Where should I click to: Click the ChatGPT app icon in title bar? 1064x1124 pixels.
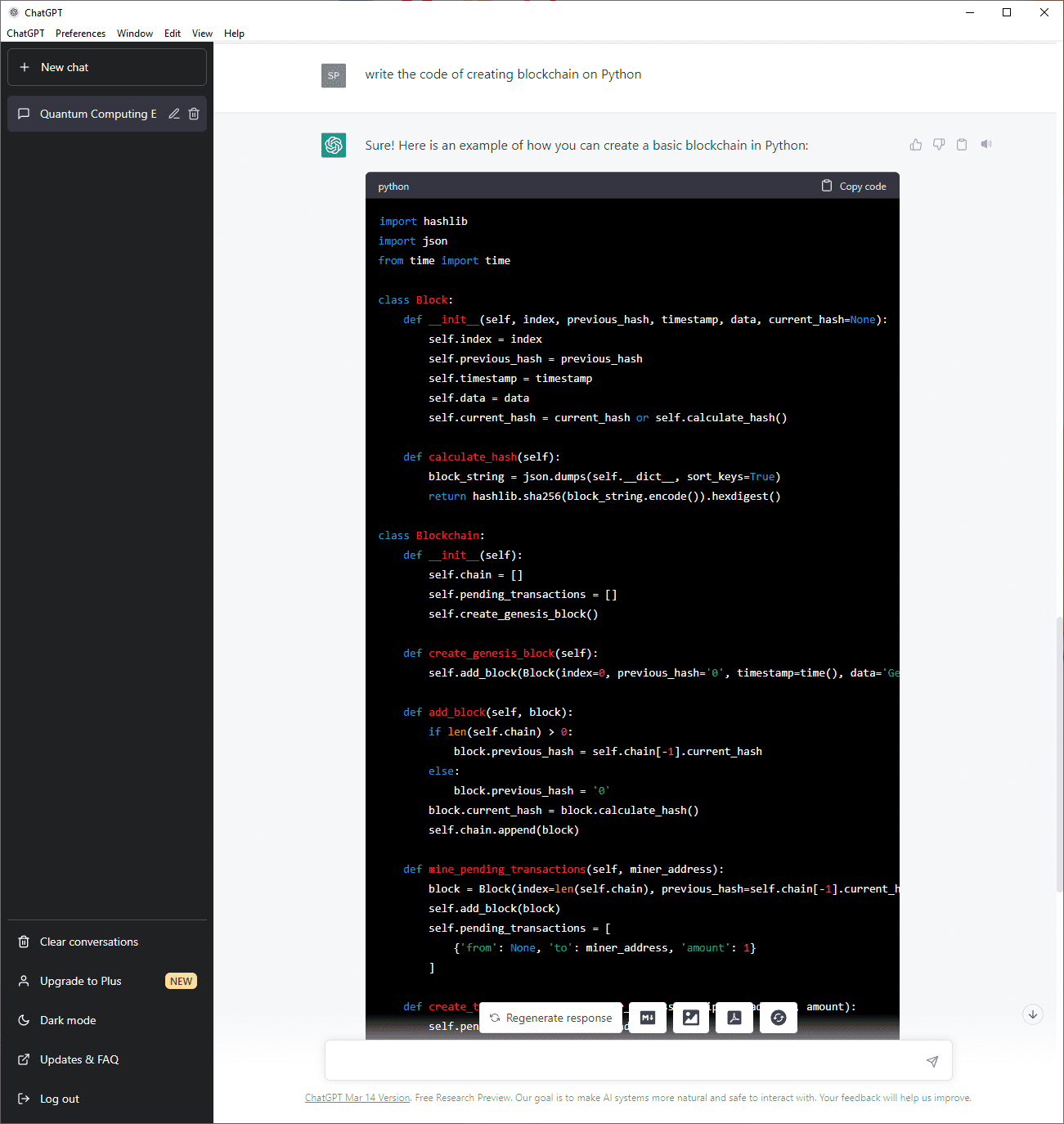pos(14,12)
